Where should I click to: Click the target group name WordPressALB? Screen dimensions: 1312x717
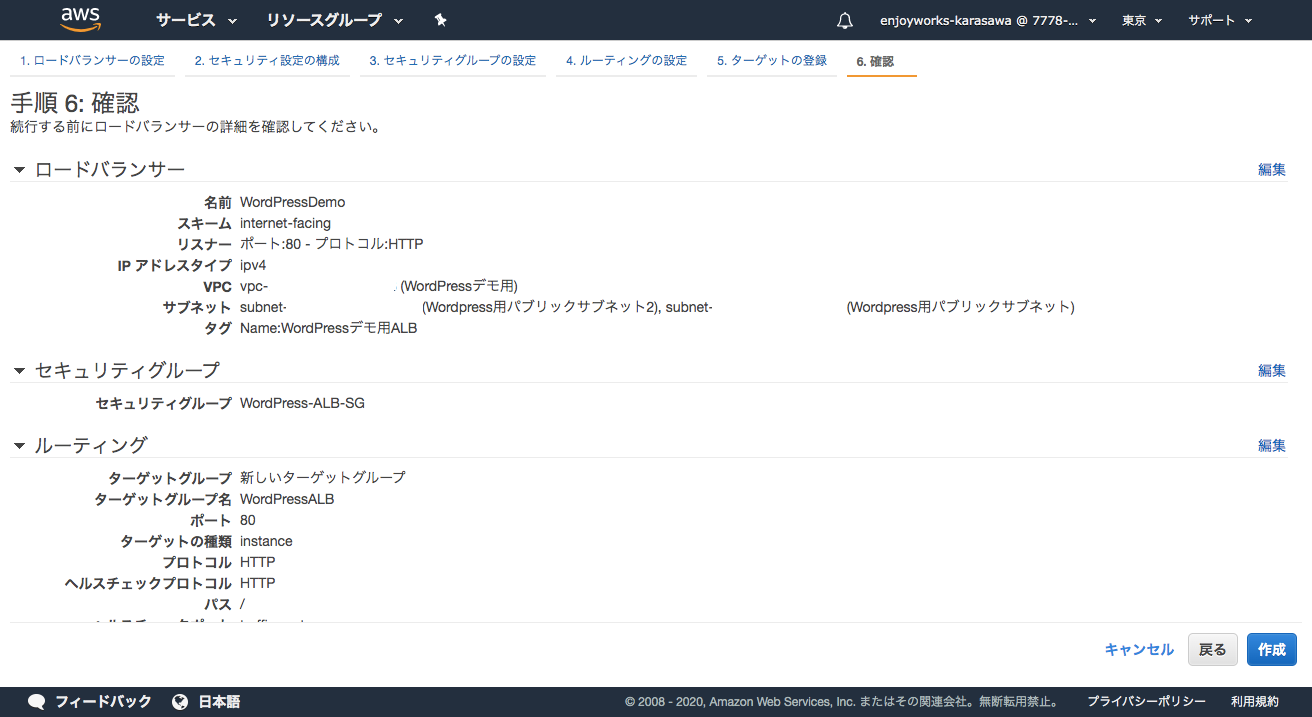tap(287, 499)
